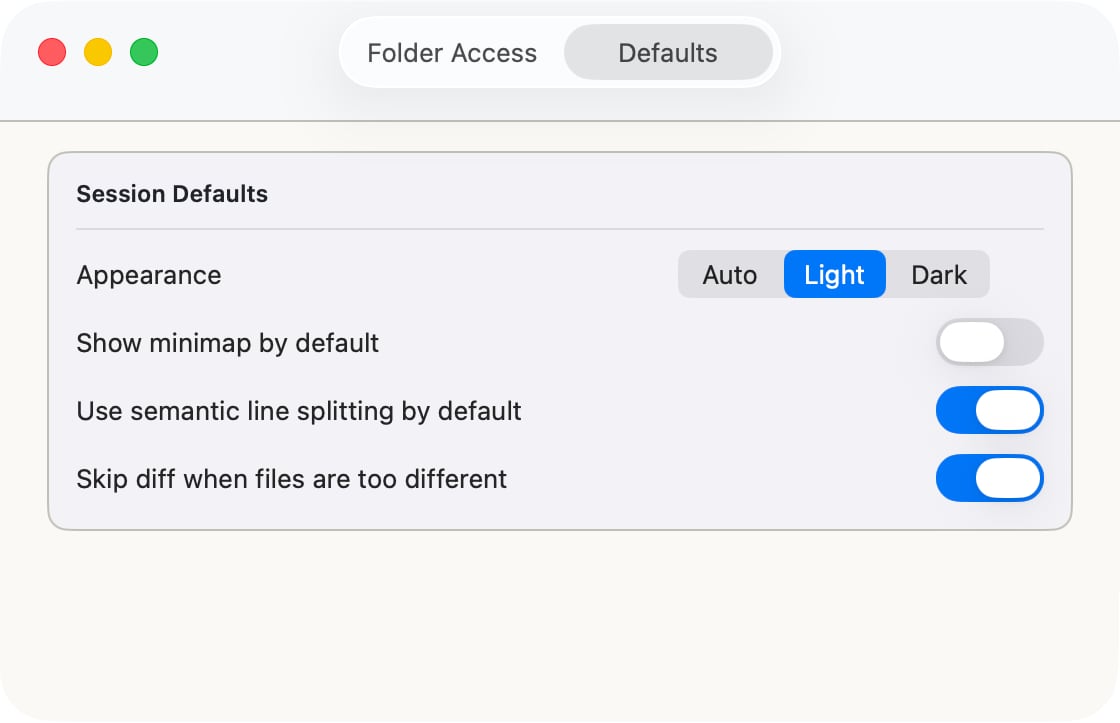Click the semantic line splitting label
The image size is (1120, 723).
tap(298, 411)
